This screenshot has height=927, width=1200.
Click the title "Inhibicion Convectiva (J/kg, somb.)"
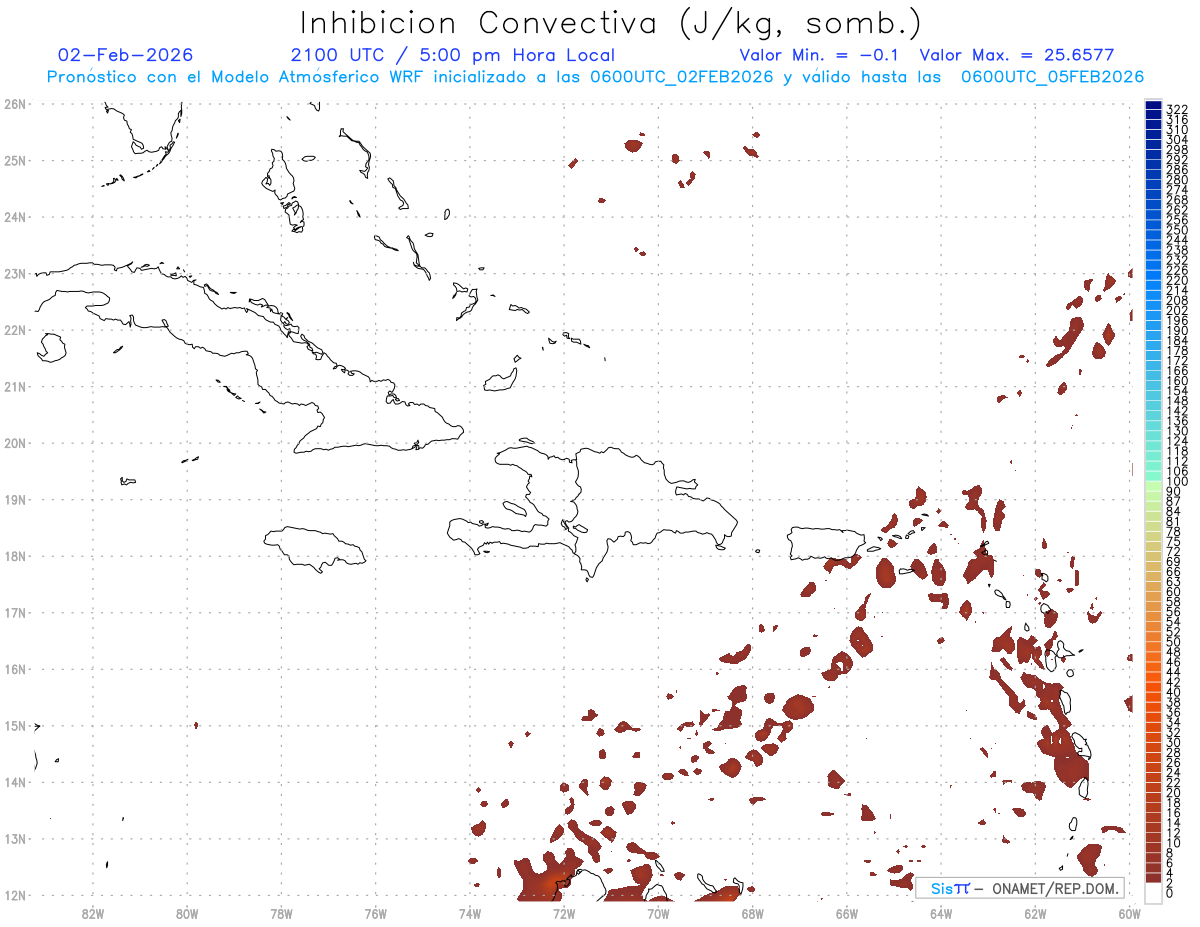610,24
